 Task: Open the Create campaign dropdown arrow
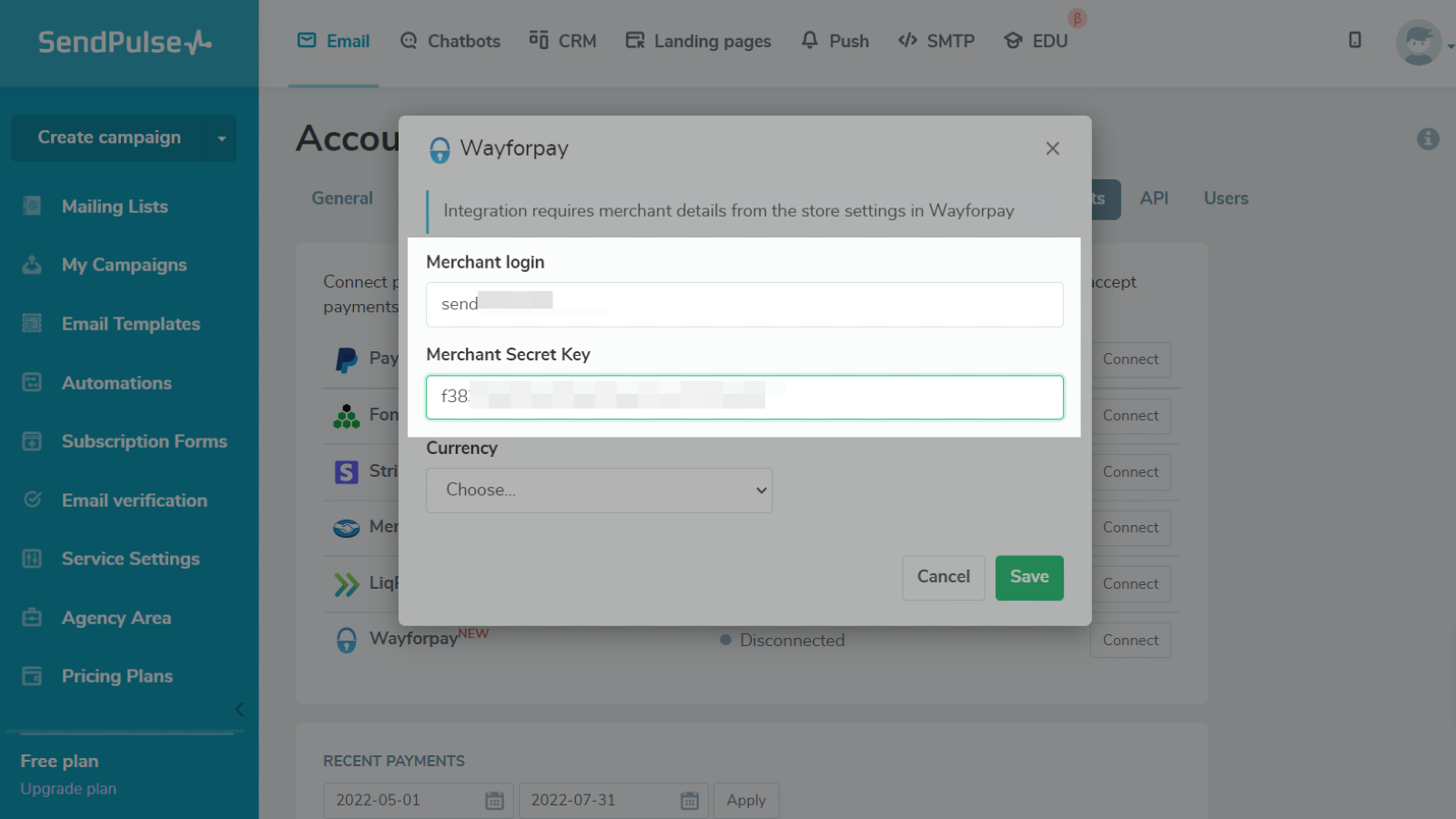[x=222, y=138]
